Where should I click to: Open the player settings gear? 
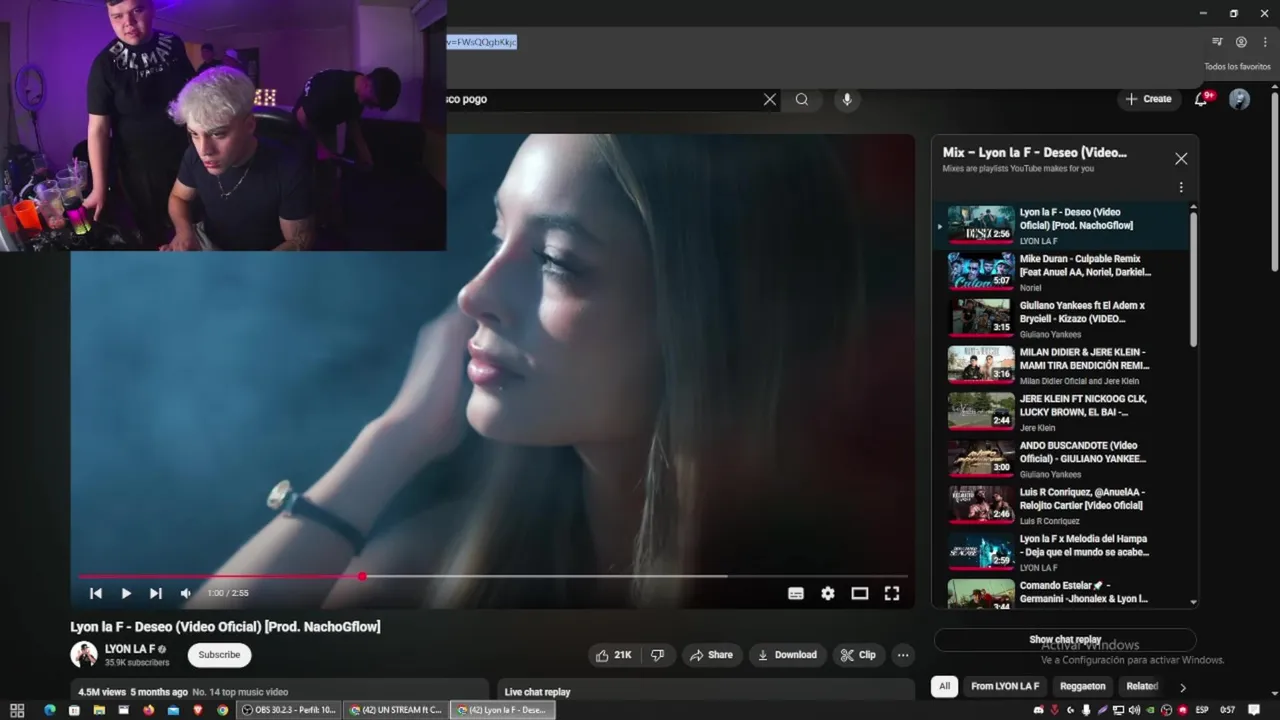click(x=828, y=593)
